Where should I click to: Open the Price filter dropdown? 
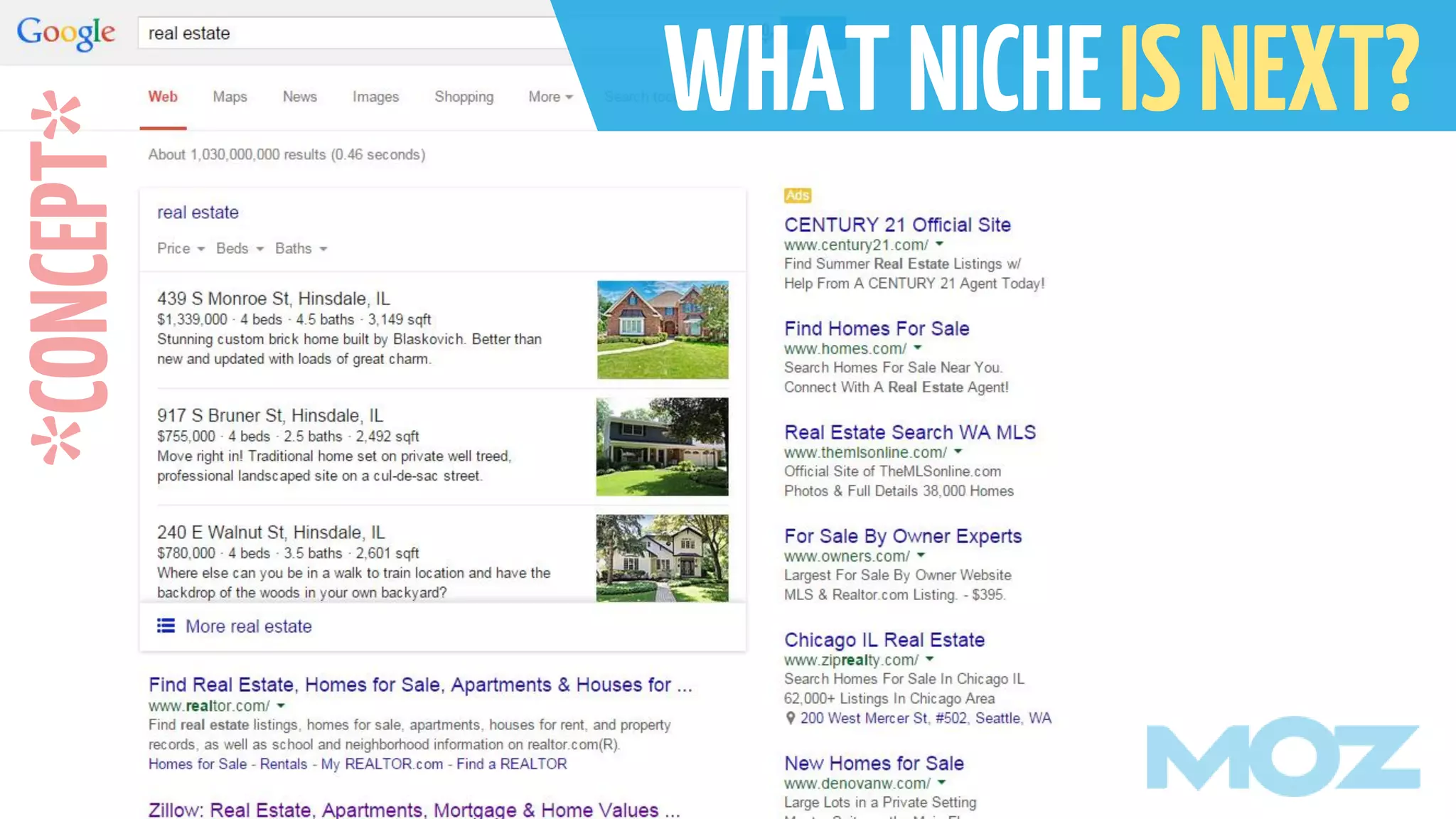(x=181, y=248)
